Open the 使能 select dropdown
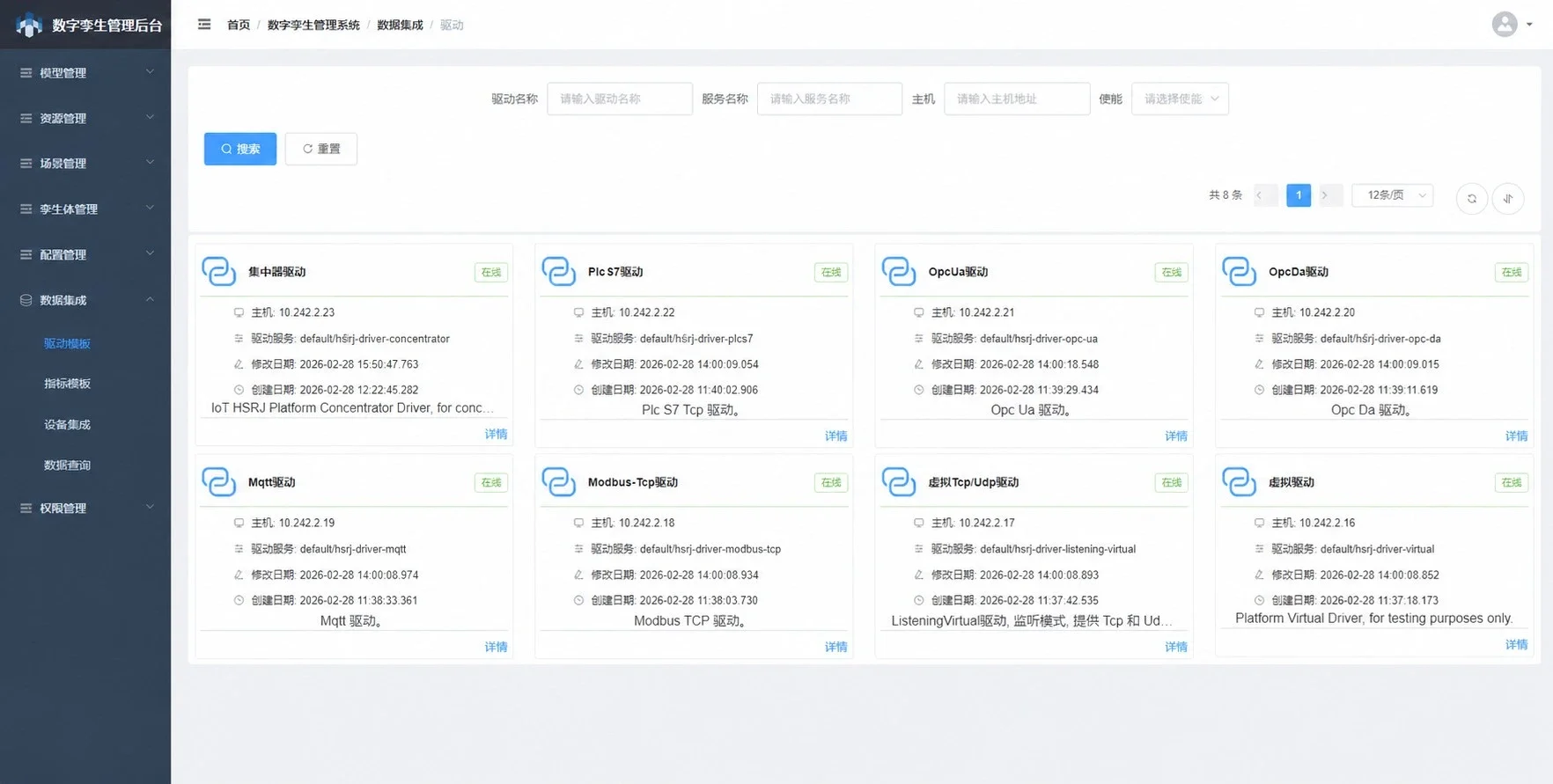The height and width of the screenshot is (784, 1553). tap(1180, 99)
